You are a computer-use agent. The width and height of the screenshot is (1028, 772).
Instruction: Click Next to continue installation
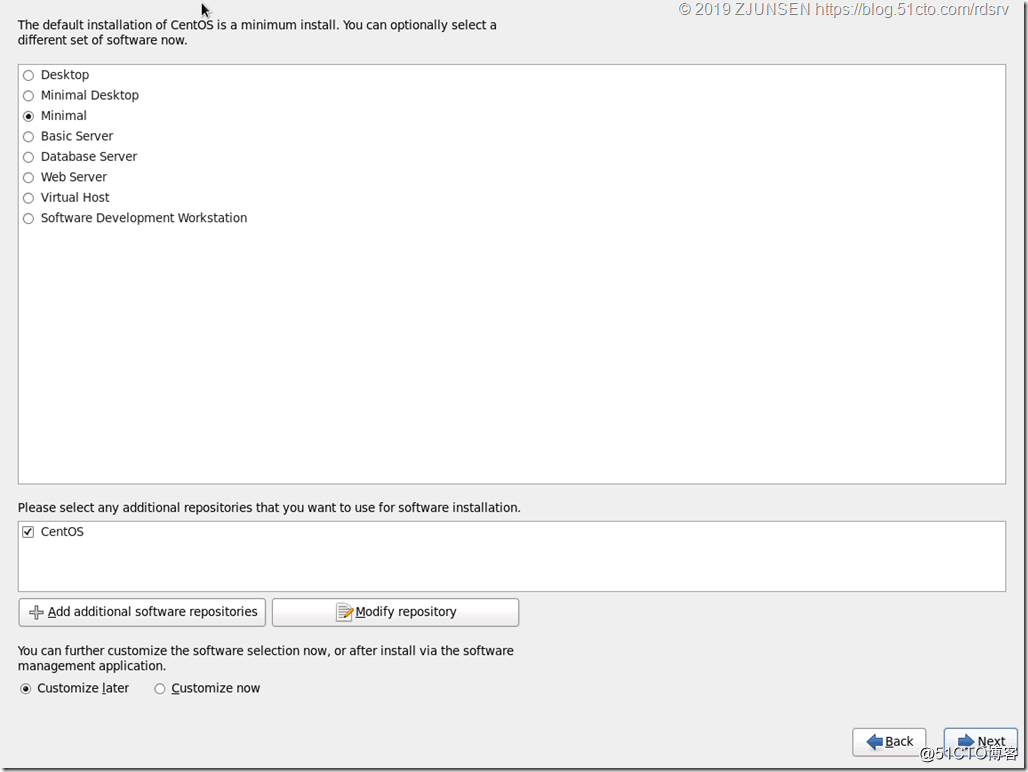981,742
